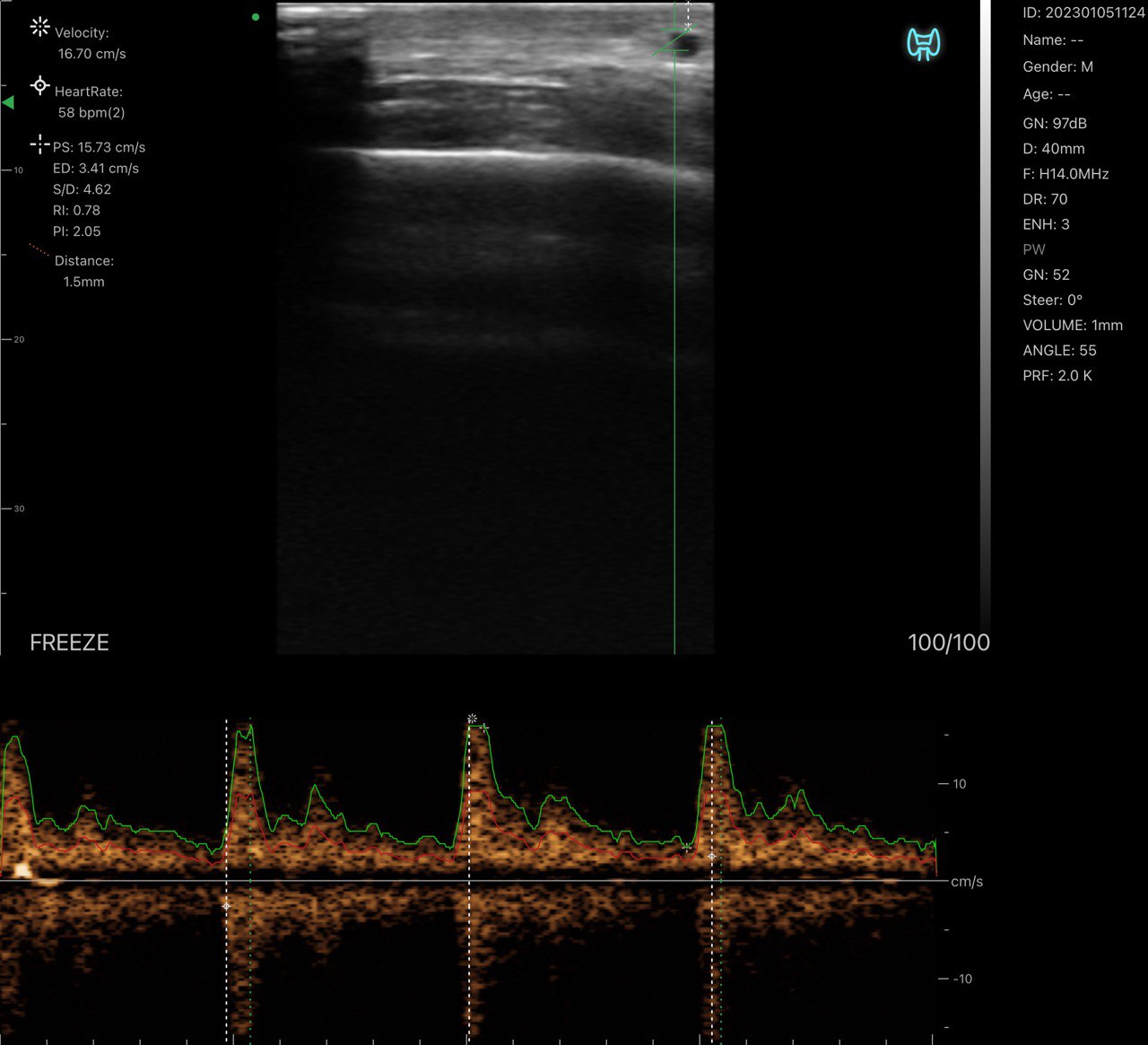
Task: Open the cyan thyroid preset icon
Action: coord(923,44)
